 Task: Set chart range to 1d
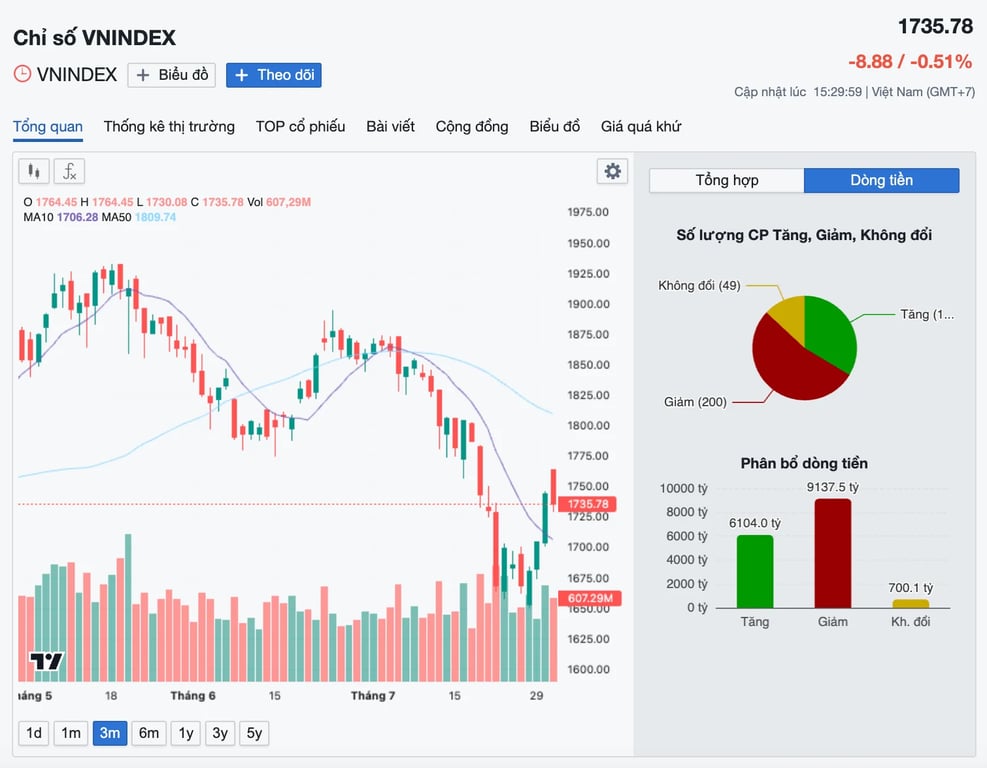pyautogui.click(x=34, y=733)
